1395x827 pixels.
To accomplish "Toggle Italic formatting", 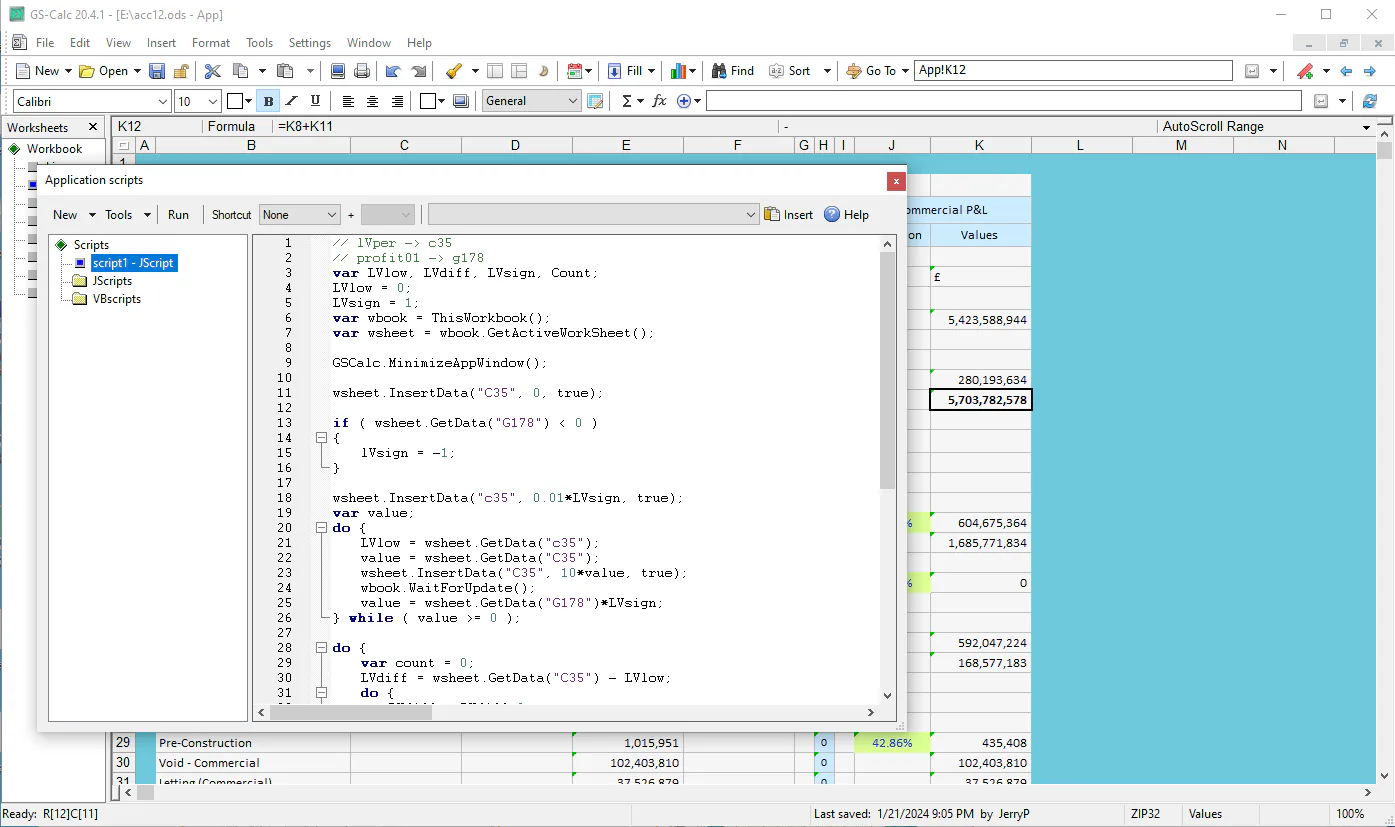I will click(292, 101).
